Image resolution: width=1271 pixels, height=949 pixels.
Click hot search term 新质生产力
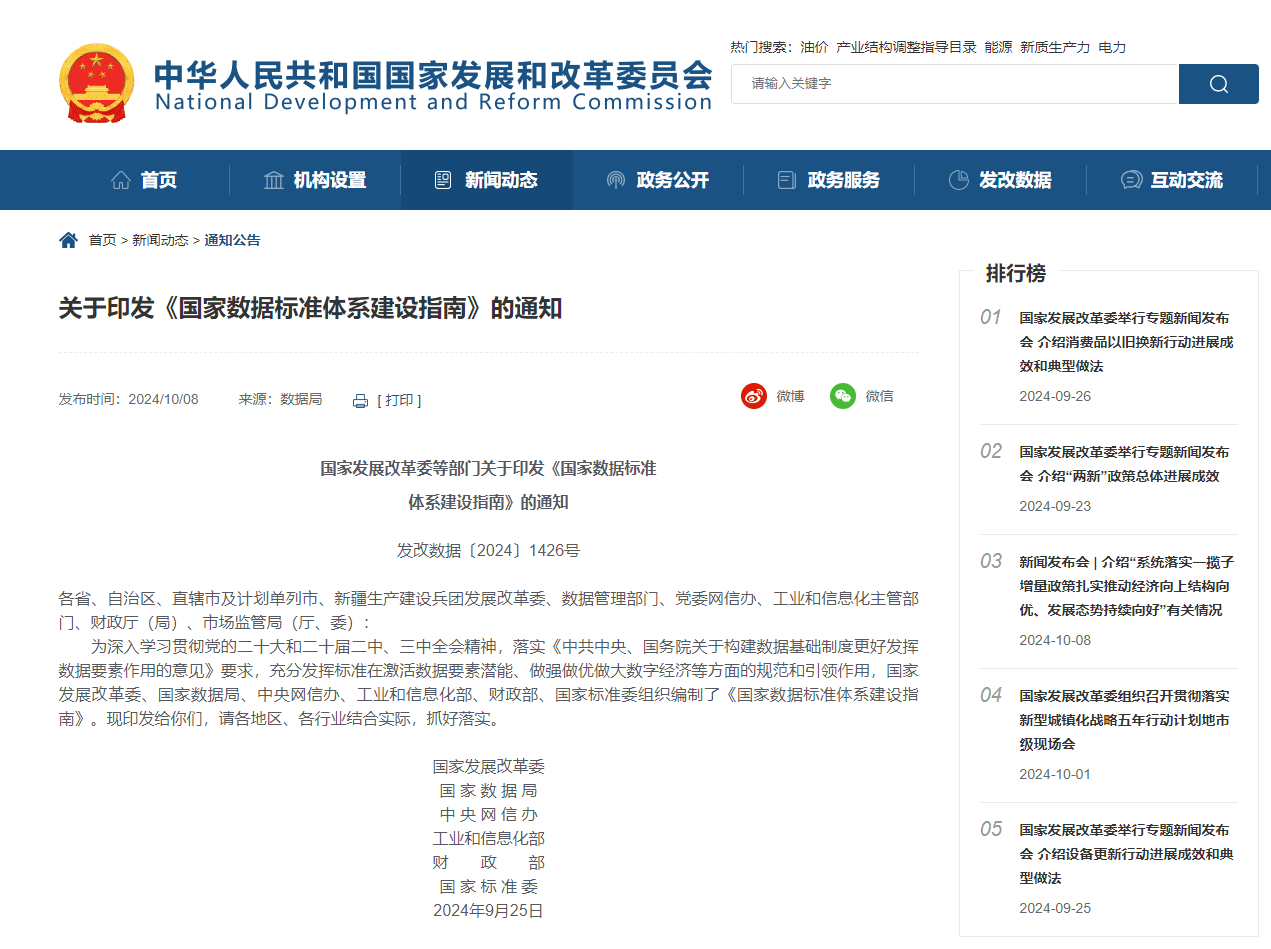(1055, 47)
